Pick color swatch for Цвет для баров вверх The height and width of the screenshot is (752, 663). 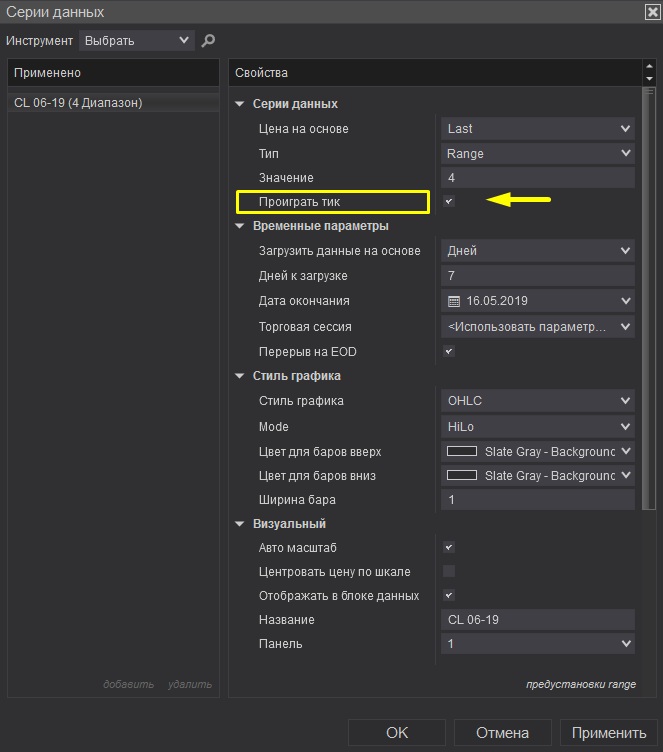461,451
